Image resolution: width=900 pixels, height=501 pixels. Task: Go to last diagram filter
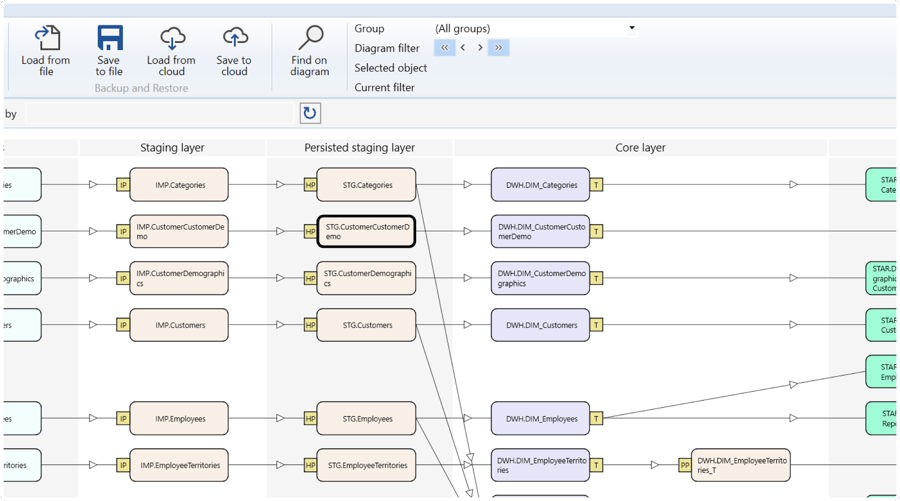tap(498, 48)
